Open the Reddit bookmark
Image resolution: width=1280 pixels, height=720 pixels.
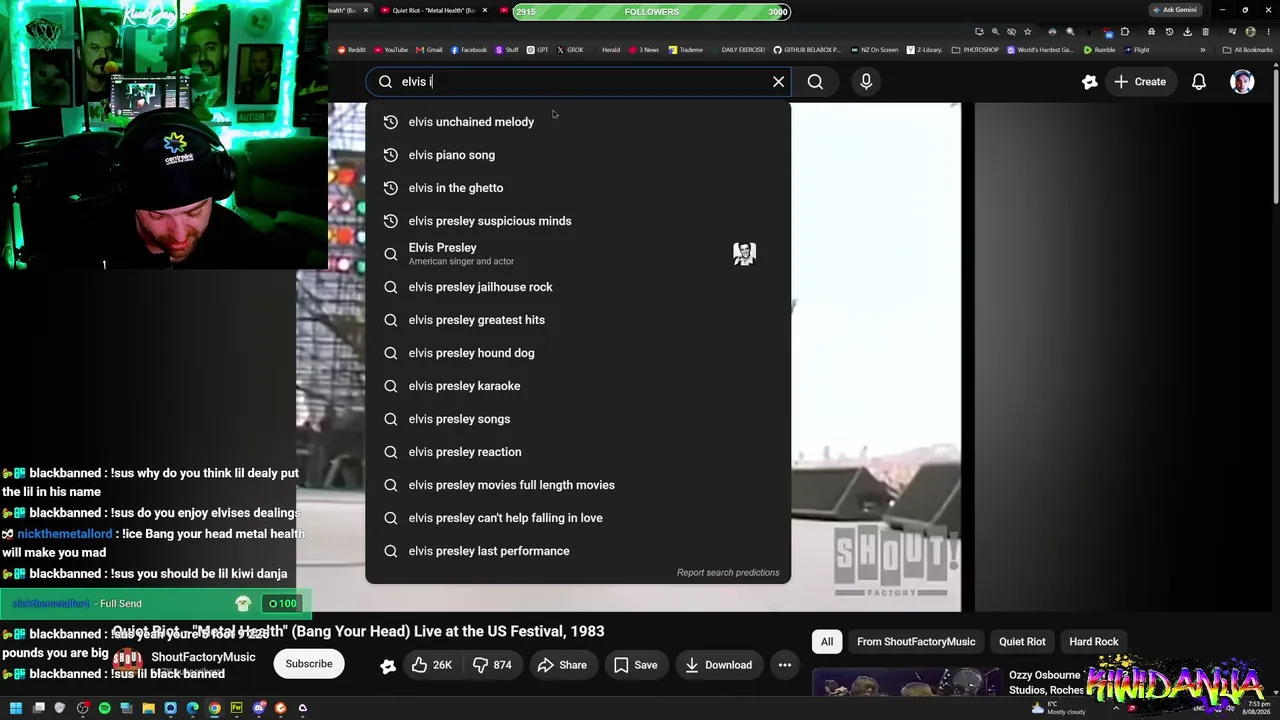pos(352,50)
